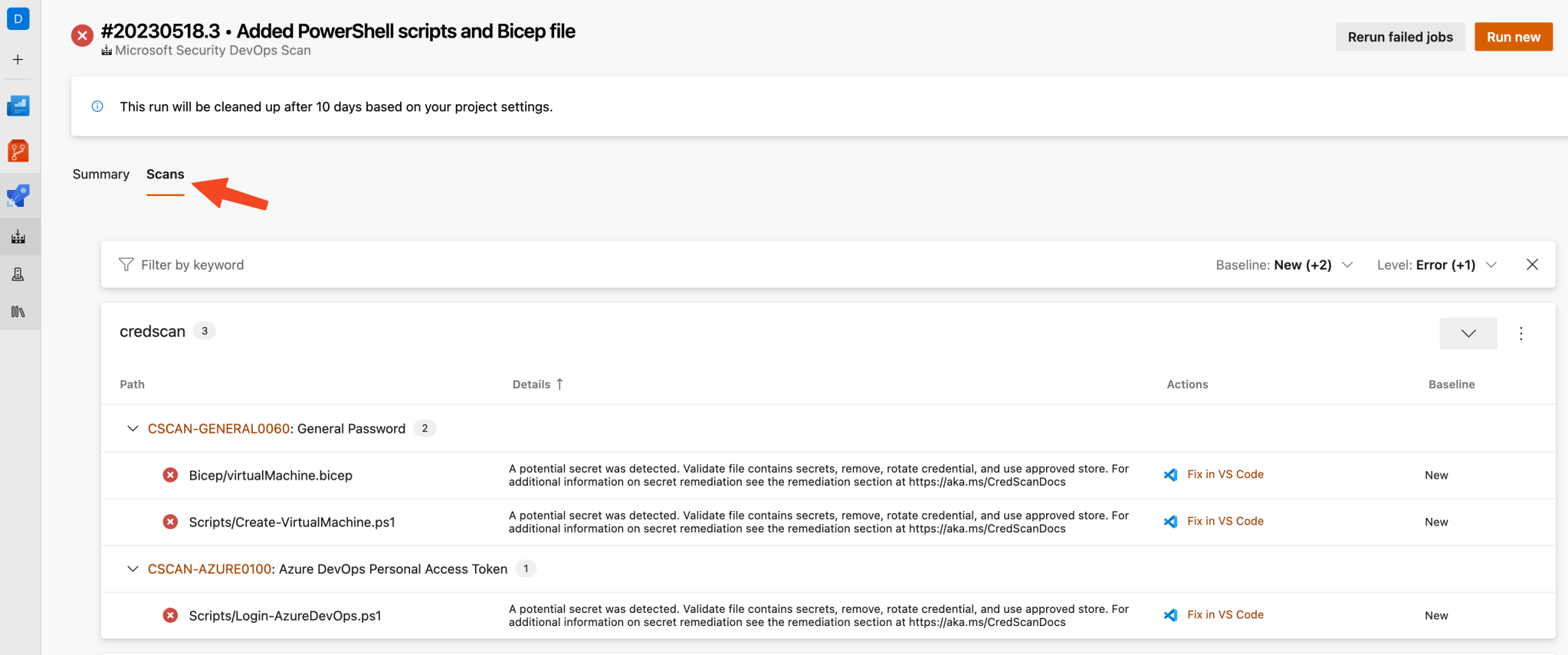Click the Path column header
This screenshot has width=1568, height=655.
click(133, 385)
